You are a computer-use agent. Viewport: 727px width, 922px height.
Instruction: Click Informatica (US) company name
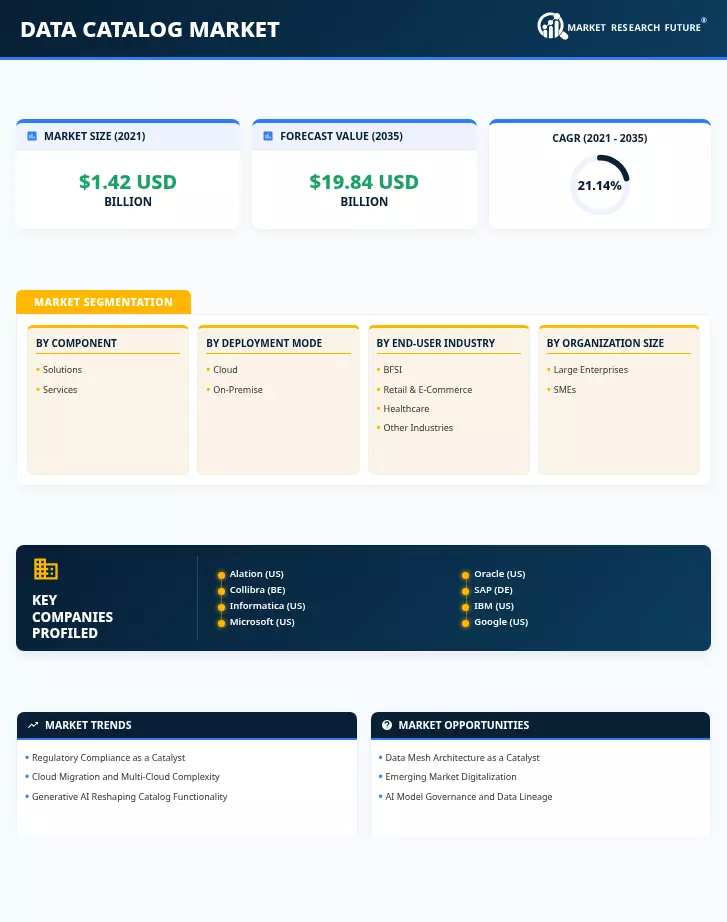[x=268, y=606]
